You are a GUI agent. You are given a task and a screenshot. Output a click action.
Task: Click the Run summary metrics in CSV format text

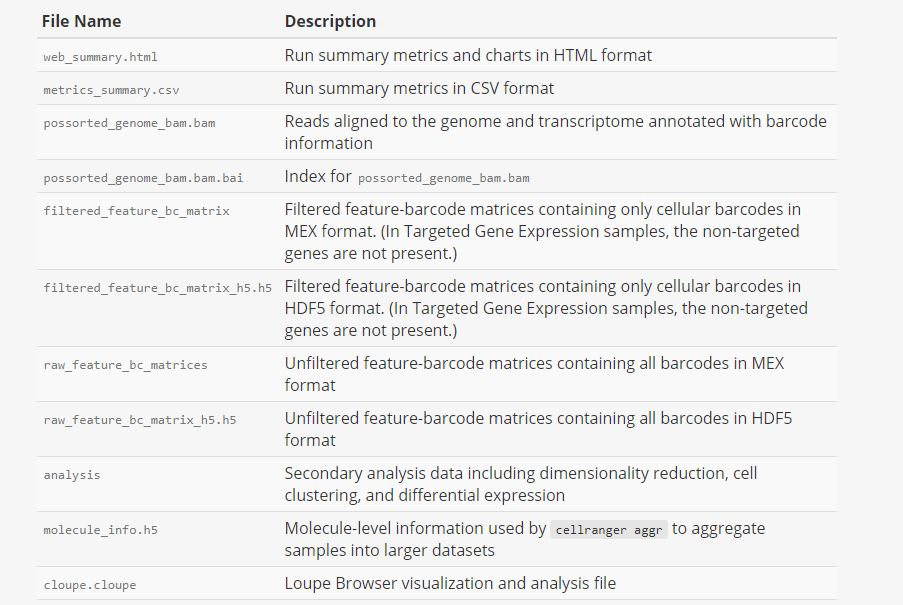point(419,89)
